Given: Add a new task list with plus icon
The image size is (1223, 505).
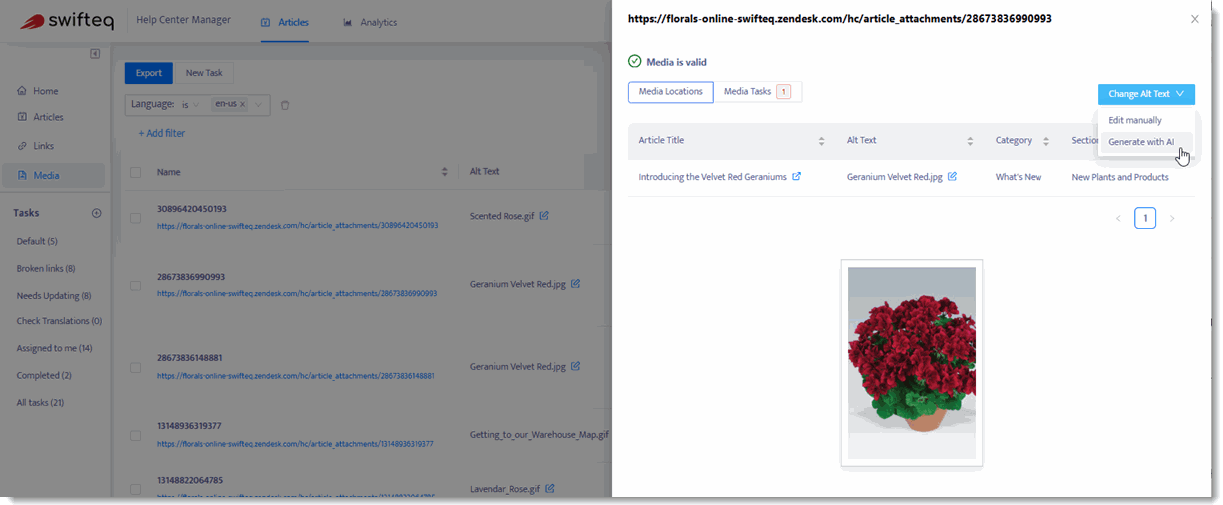Looking at the screenshot, I should pos(97,213).
